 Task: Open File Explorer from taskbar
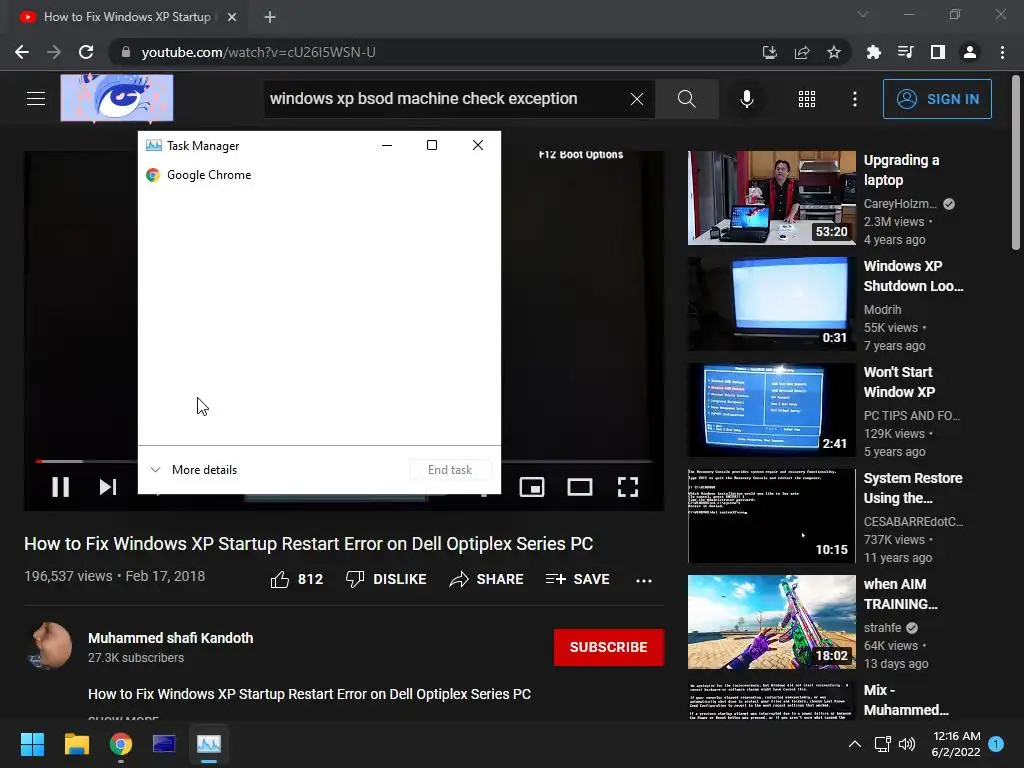[76, 744]
